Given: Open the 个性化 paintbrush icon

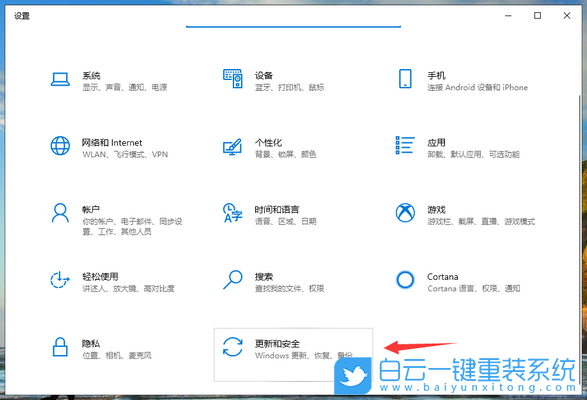Looking at the screenshot, I should click(232, 146).
